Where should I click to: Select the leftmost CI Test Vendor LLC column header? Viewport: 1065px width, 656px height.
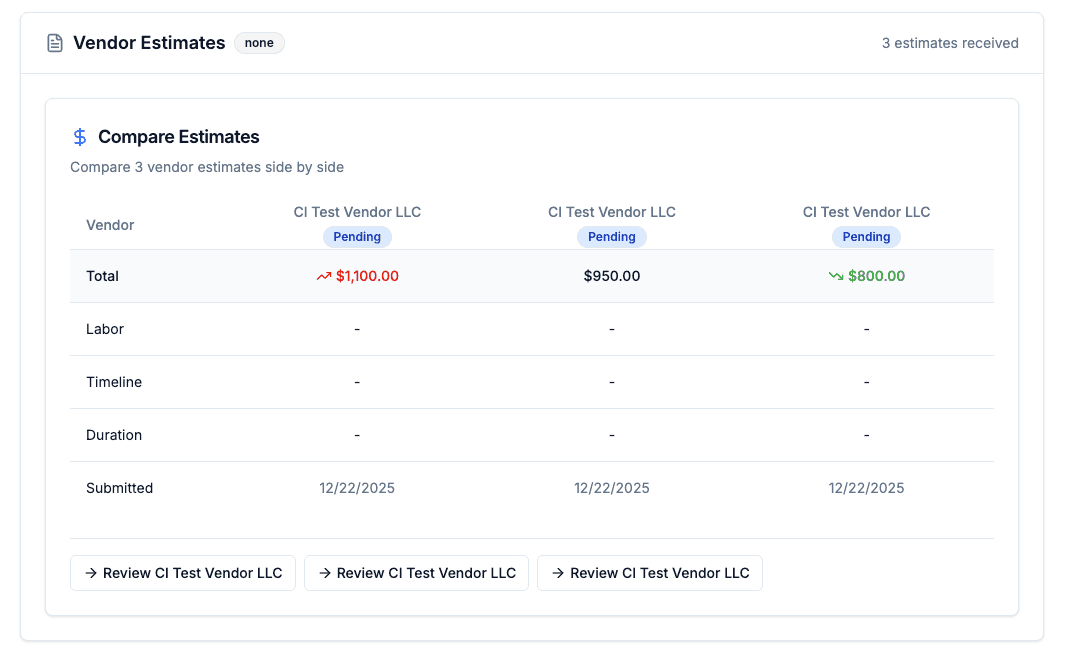coord(357,212)
